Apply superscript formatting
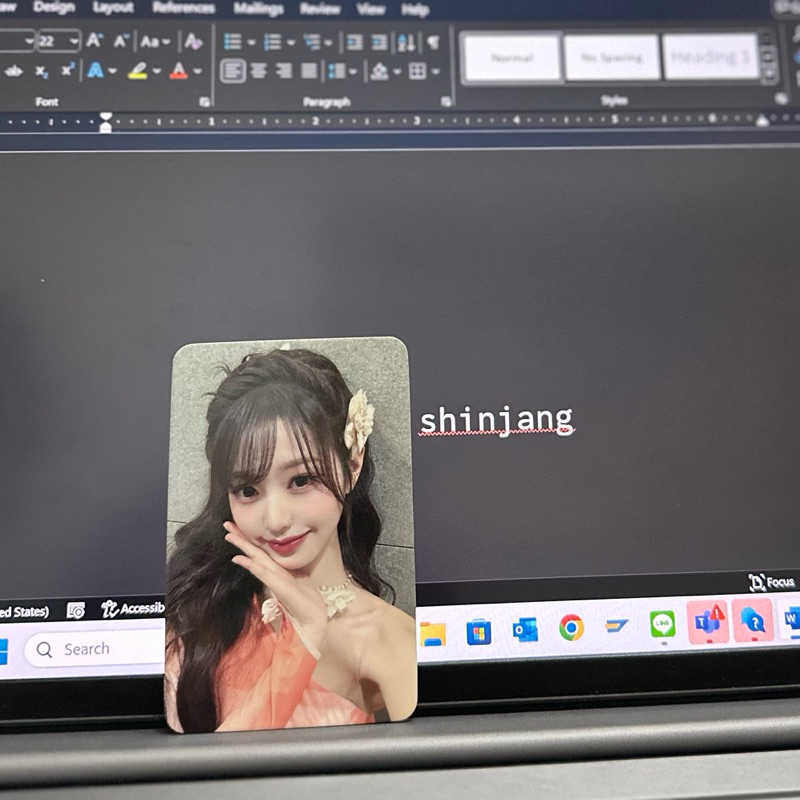The image size is (800, 800). tap(67, 70)
